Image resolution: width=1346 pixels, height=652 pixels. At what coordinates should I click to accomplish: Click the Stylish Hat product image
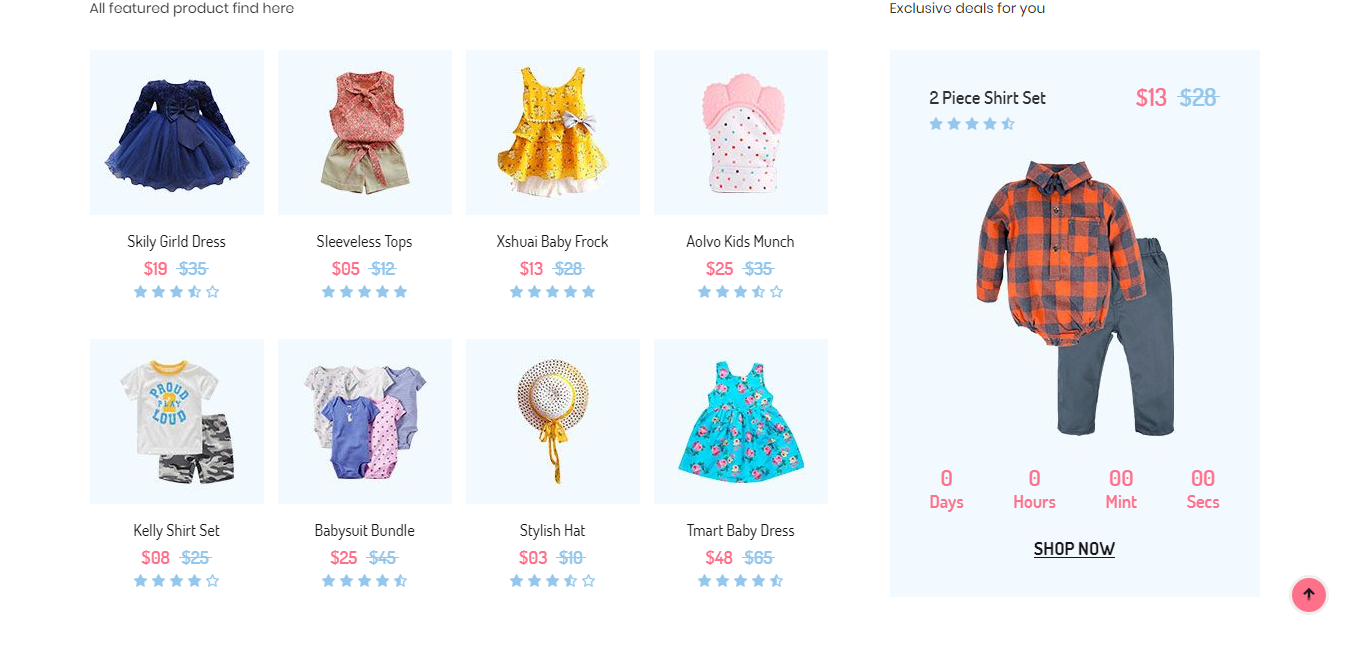(553, 421)
